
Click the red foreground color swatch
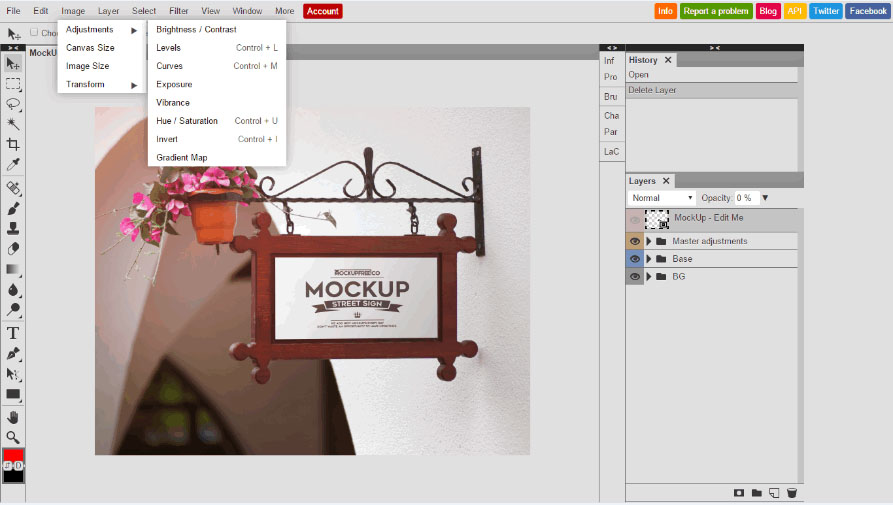(12, 456)
